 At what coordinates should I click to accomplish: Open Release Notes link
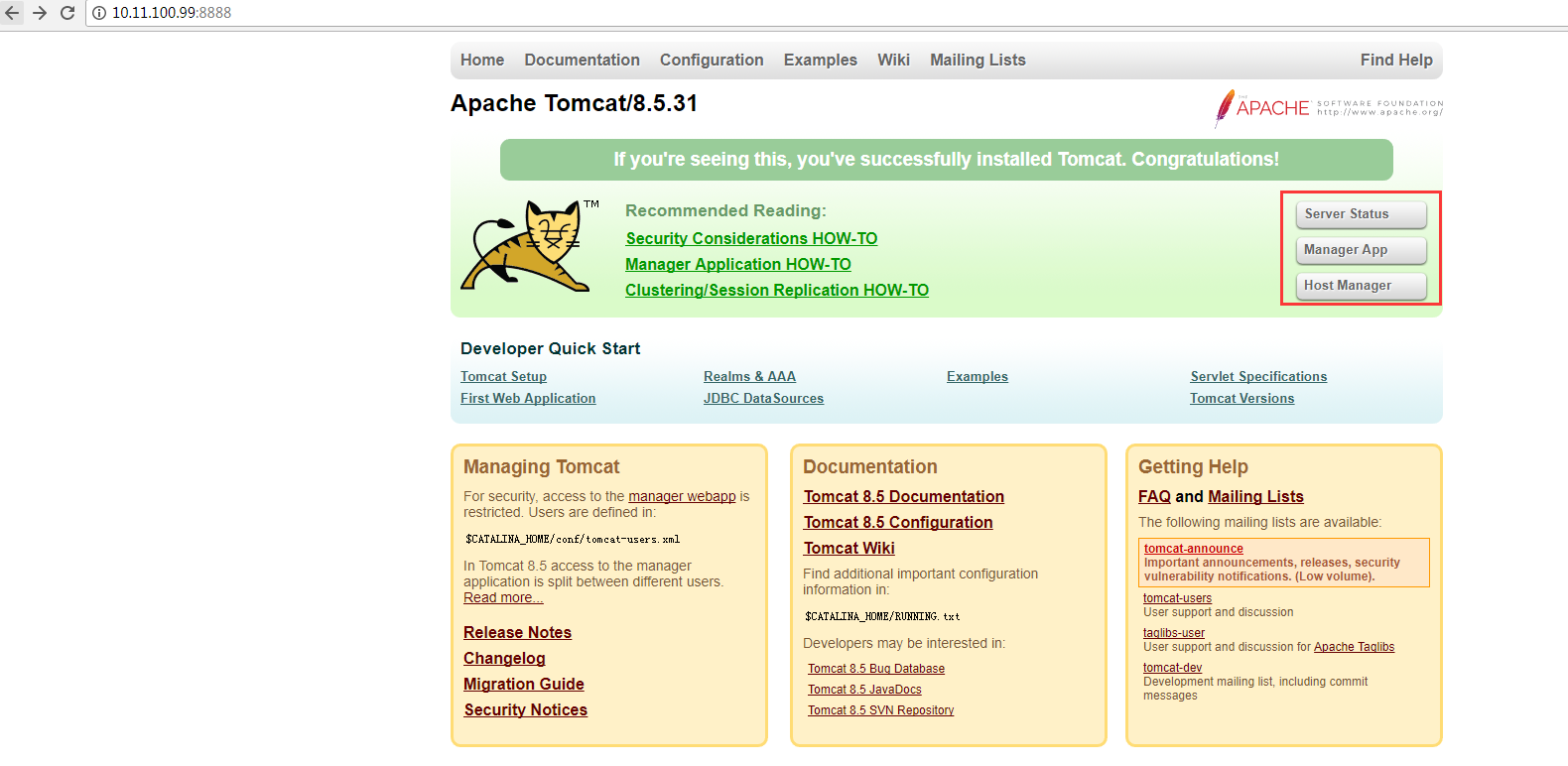tap(517, 632)
